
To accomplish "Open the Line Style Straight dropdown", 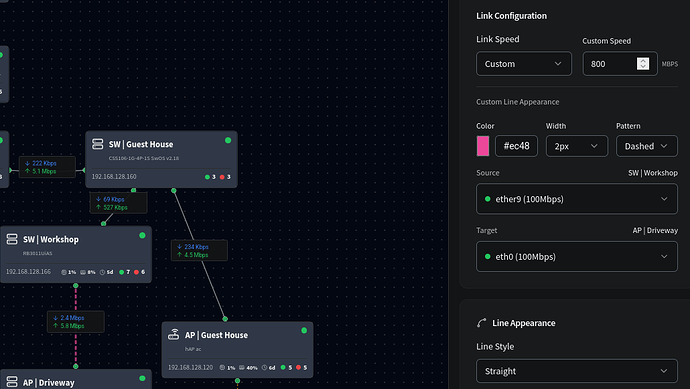I will (576, 371).
